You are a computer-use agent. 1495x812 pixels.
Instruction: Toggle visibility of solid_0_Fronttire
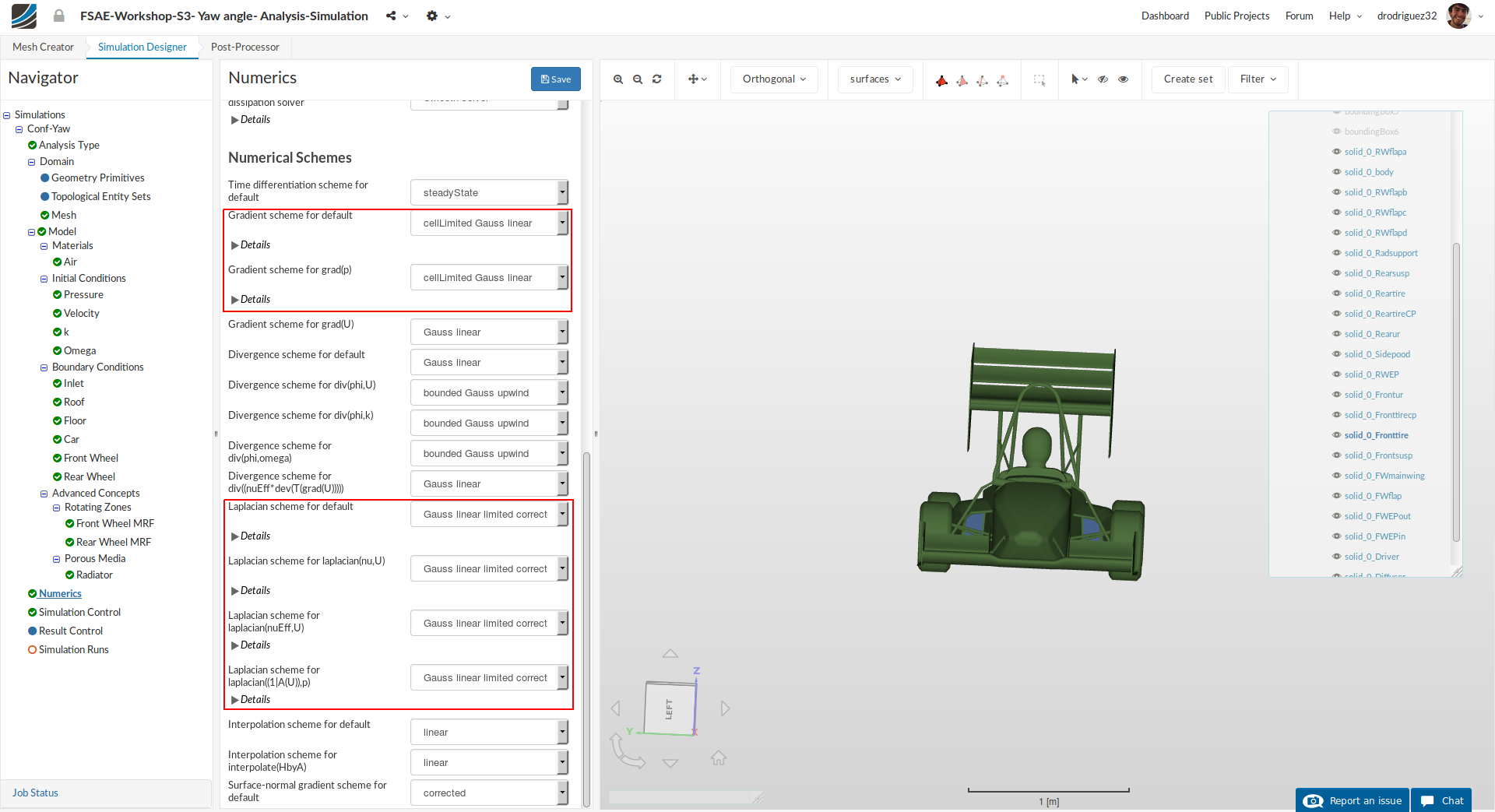tap(1337, 435)
